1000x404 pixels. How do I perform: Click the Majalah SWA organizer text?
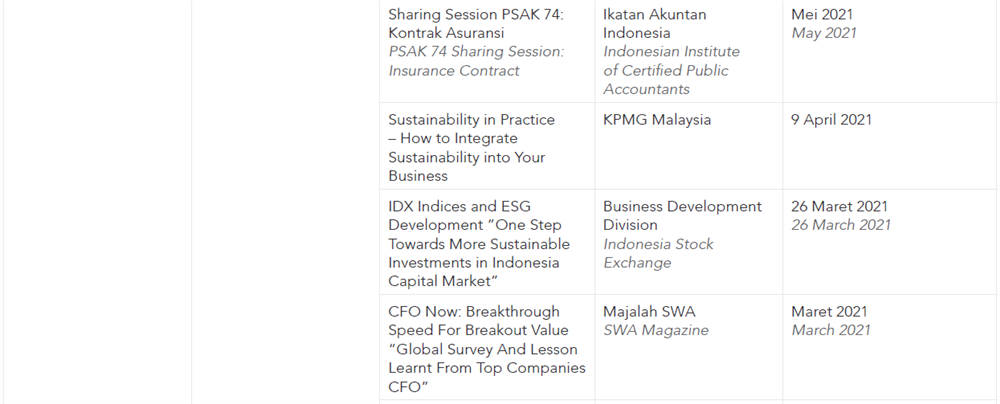coord(649,311)
